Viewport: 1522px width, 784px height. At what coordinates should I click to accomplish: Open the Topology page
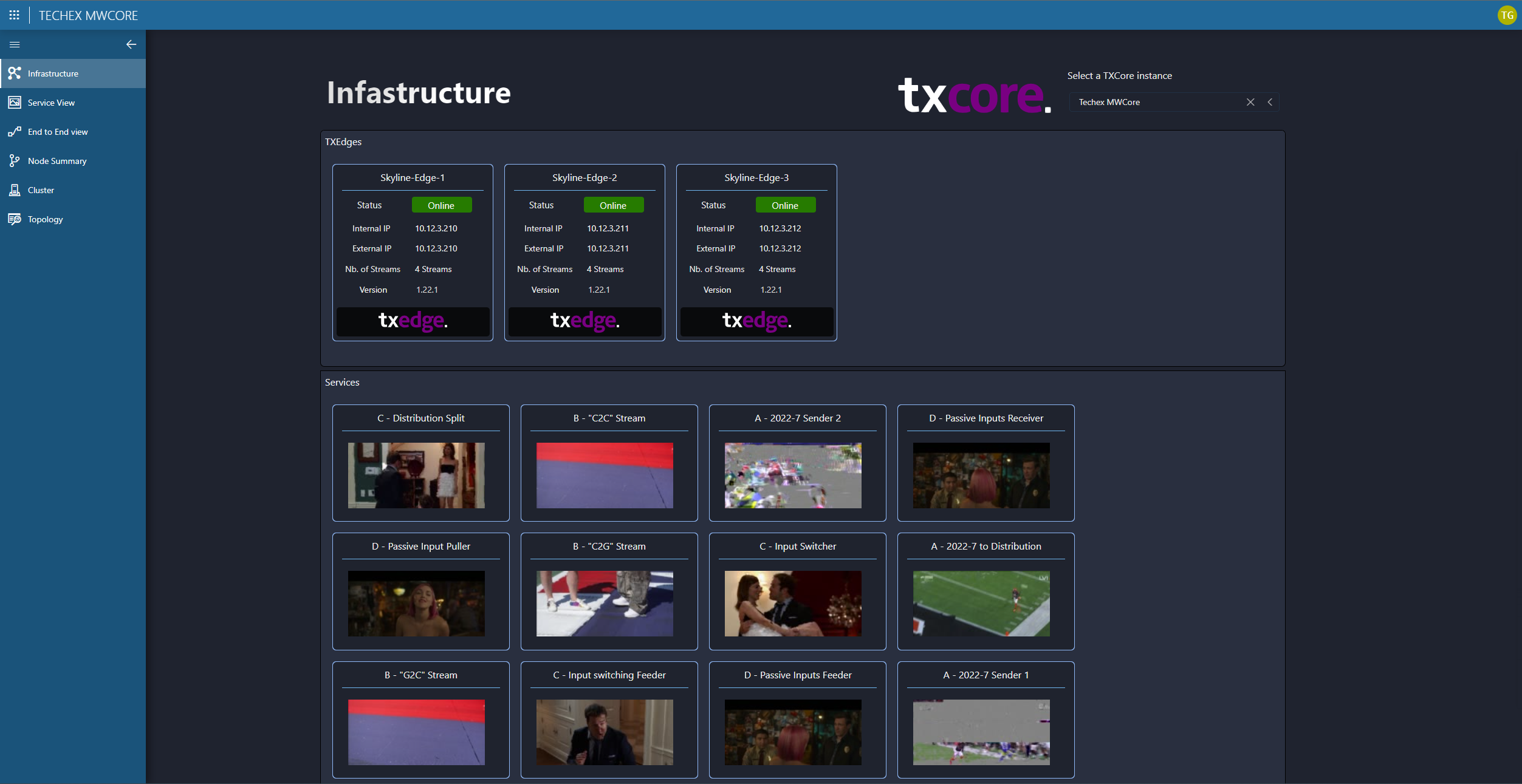tap(73, 219)
